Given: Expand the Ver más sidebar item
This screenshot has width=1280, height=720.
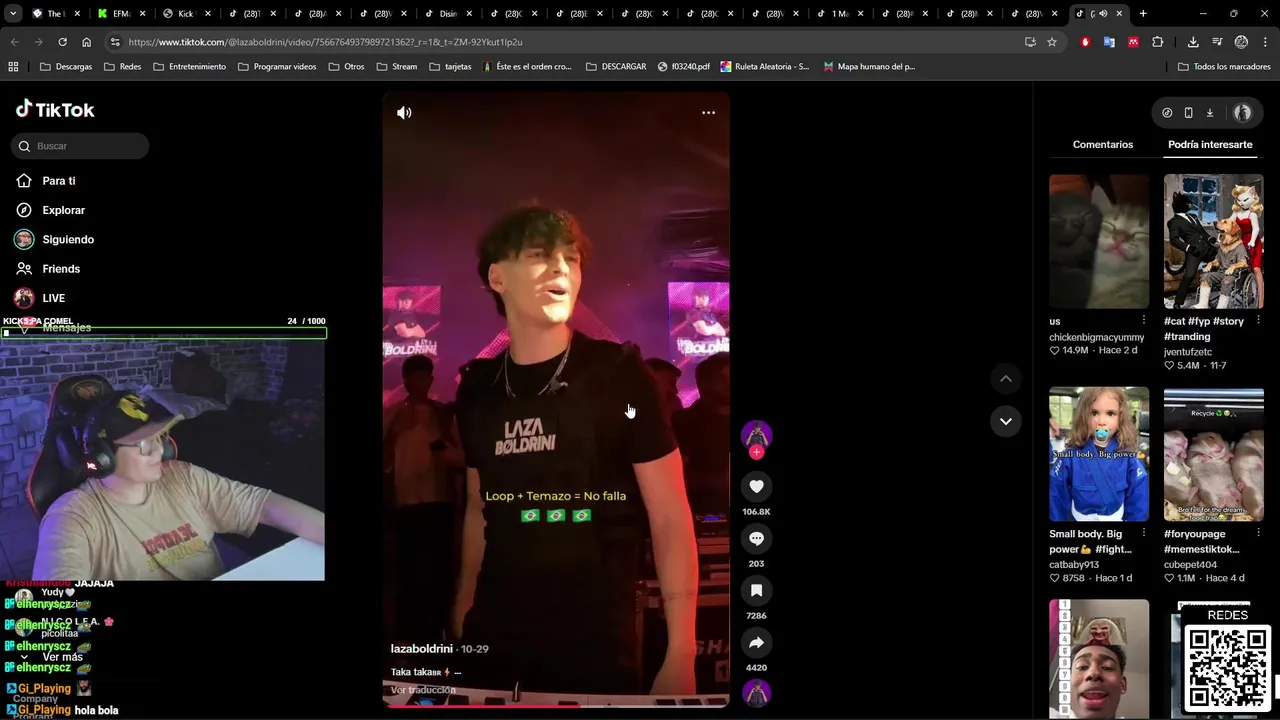Looking at the screenshot, I should pyautogui.click(x=62, y=657).
